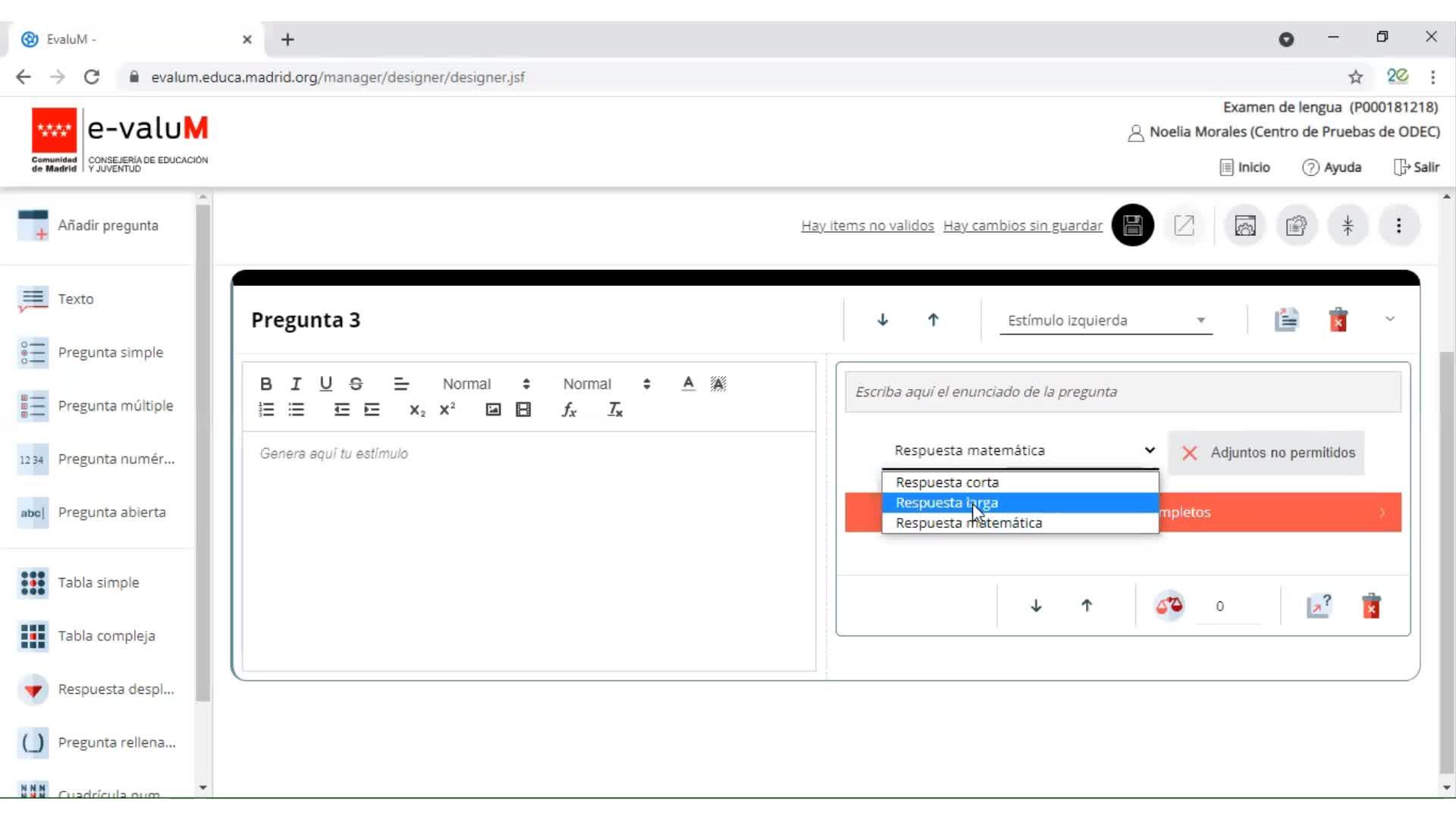
Task: Click the question statement input field
Action: pyautogui.click(x=1122, y=392)
